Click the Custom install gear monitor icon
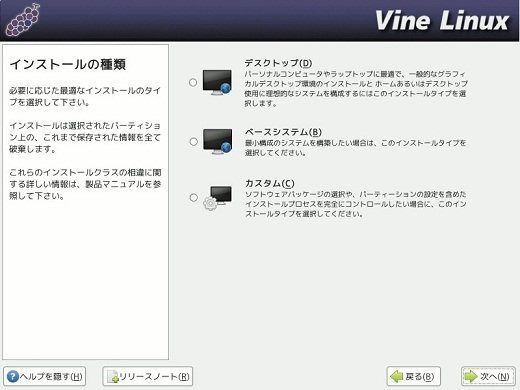The height and width of the screenshot is (390, 520). click(217, 198)
